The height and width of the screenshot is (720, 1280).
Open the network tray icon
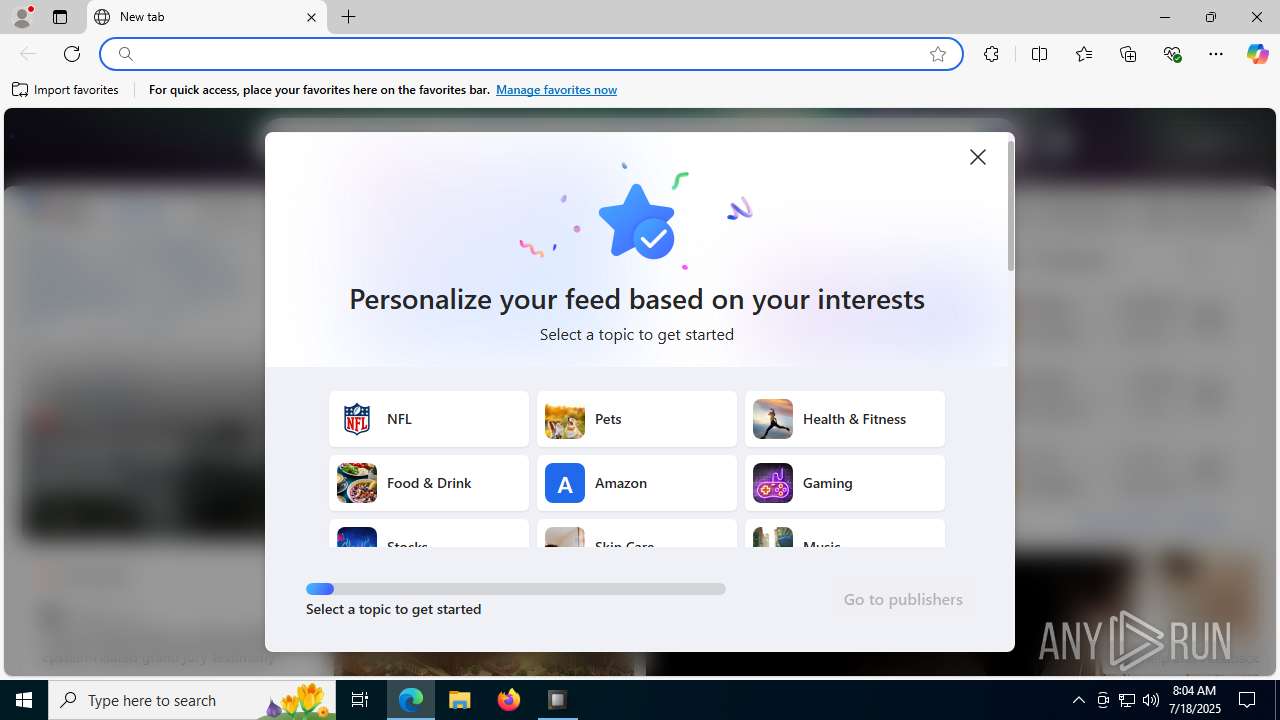click(x=1127, y=700)
